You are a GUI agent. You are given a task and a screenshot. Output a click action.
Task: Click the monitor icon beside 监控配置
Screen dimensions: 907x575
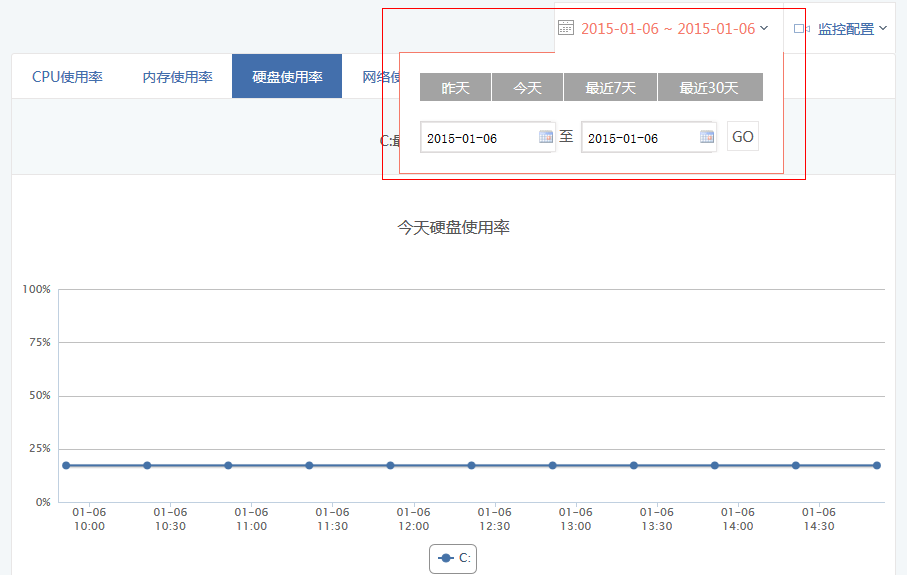(x=801, y=28)
